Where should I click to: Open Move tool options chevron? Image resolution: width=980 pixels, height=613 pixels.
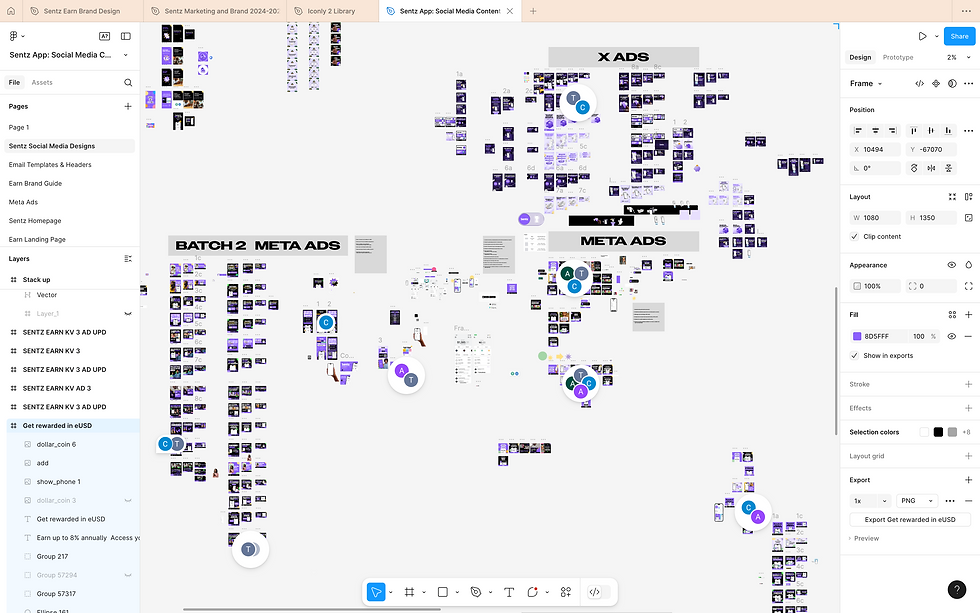[391, 592]
